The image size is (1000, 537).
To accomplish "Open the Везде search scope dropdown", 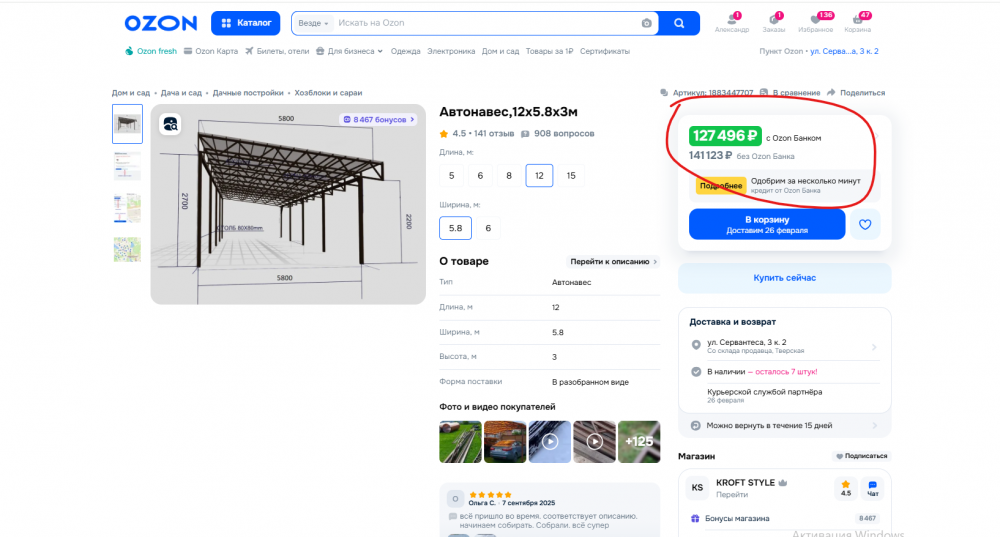I will pyautogui.click(x=313, y=23).
